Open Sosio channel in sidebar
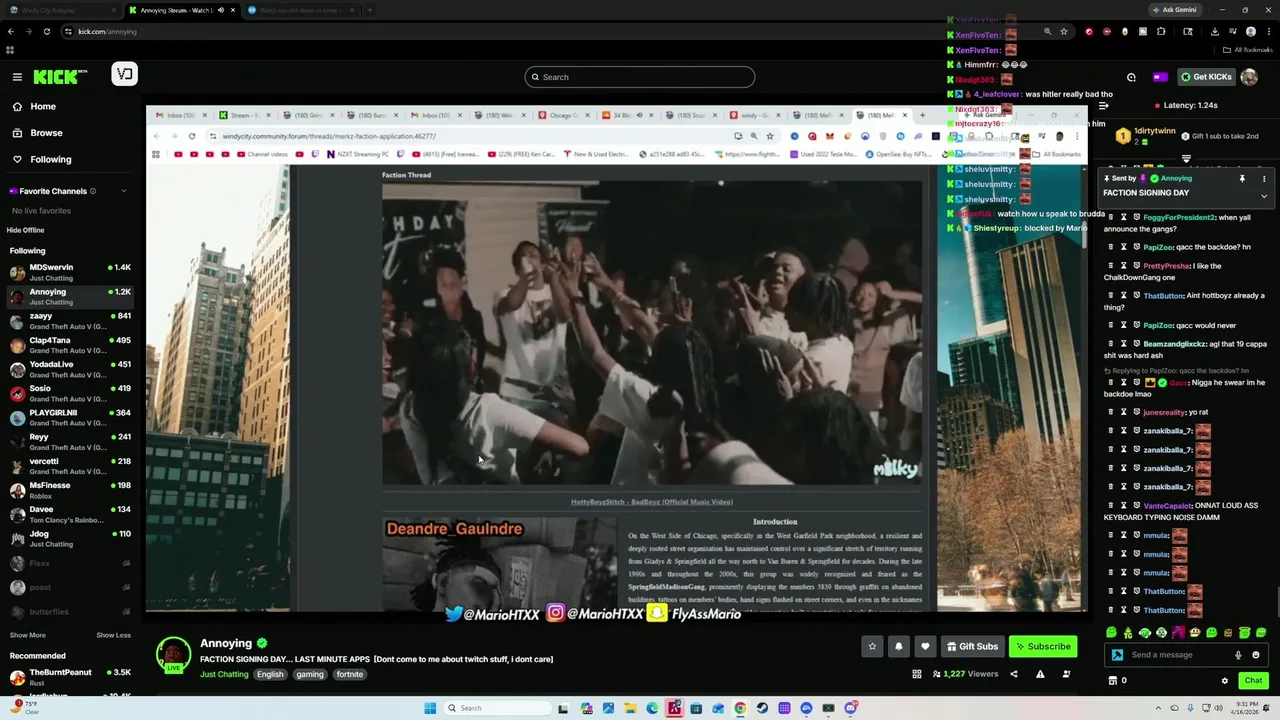This screenshot has width=1280, height=720. [68, 393]
